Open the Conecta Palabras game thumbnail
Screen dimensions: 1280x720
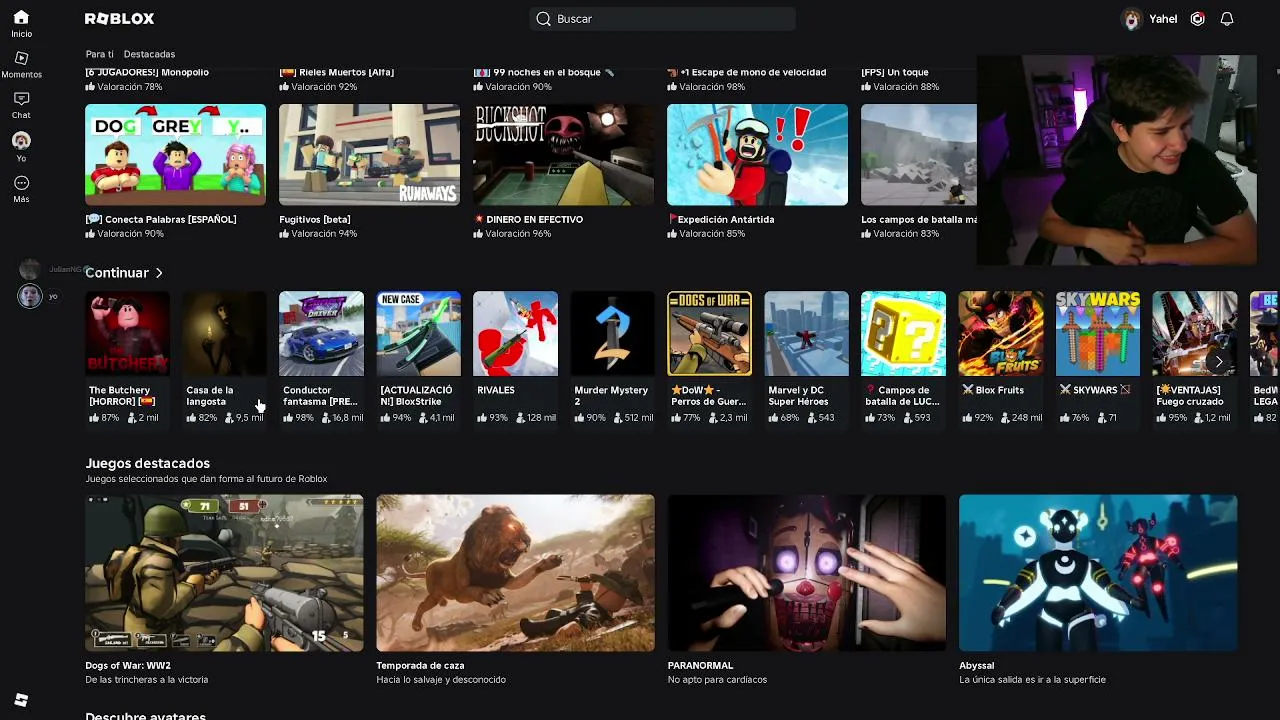click(x=175, y=155)
